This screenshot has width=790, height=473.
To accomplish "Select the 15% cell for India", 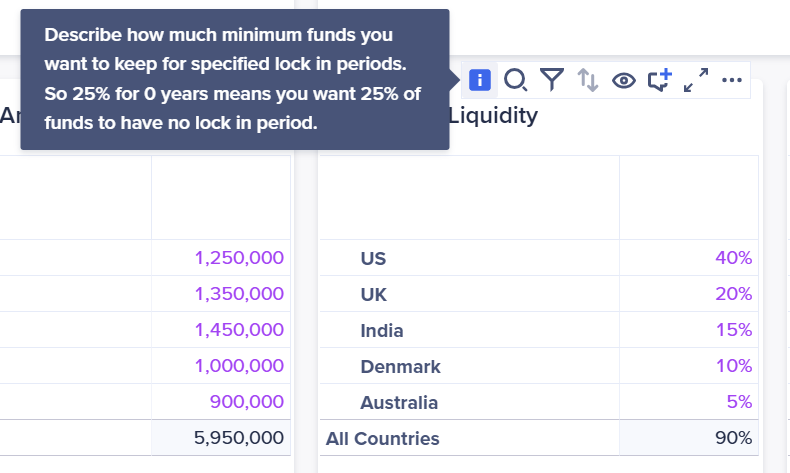I will pyautogui.click(x=689, y=330).
